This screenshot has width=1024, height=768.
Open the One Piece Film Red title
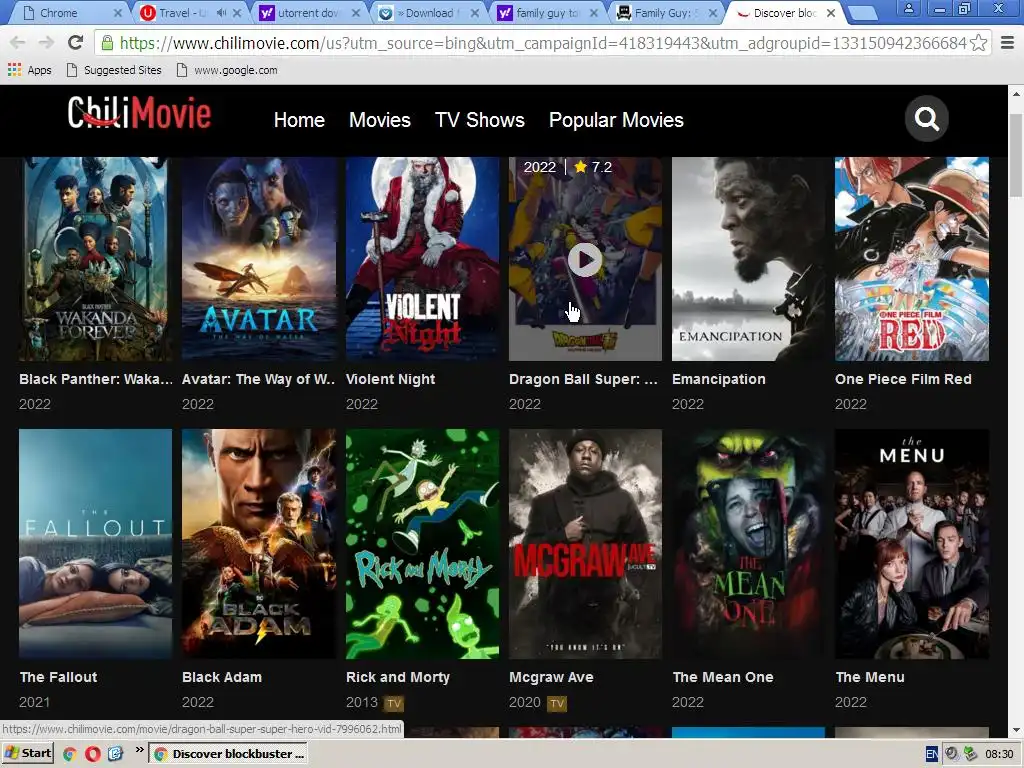903,379
